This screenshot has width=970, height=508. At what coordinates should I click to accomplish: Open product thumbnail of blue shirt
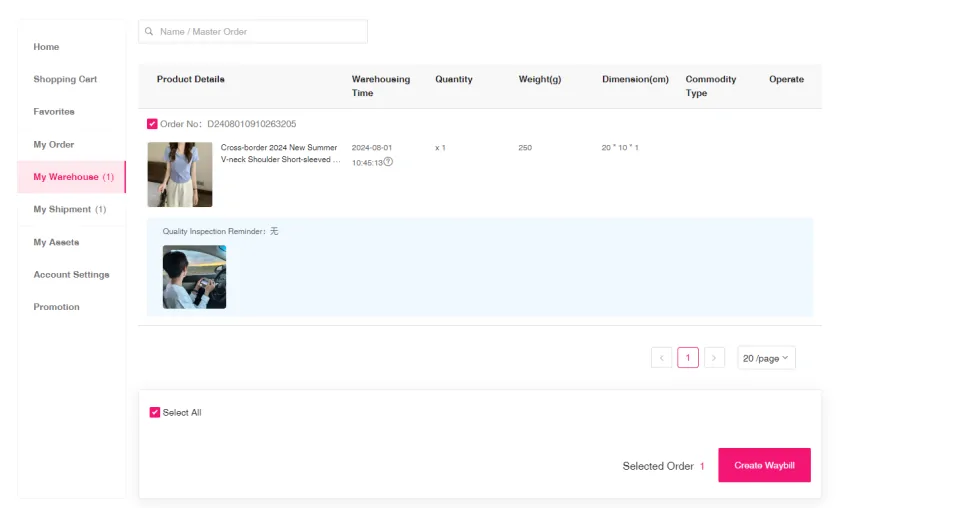tap(180, 174)
